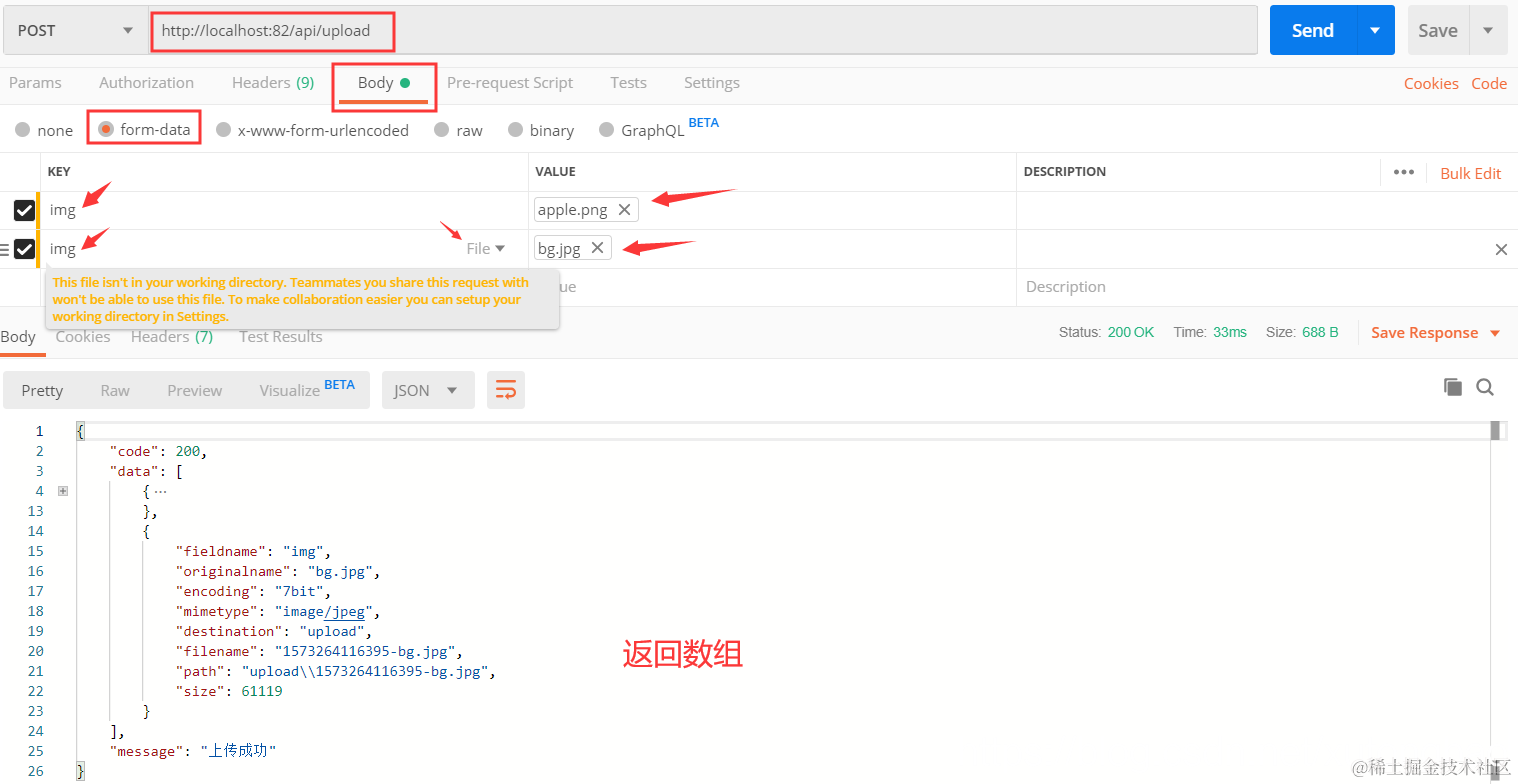Delete the second img row with X icon

pos(1501,249)
